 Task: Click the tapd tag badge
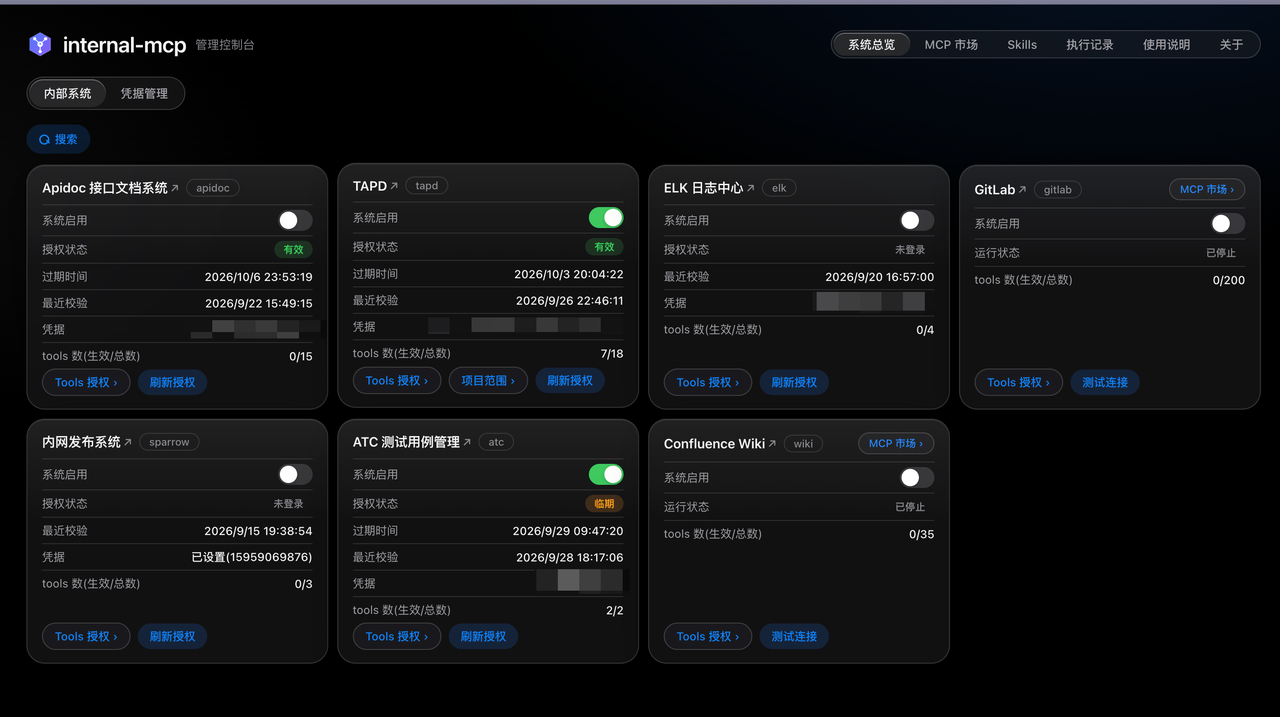[427, 186]
